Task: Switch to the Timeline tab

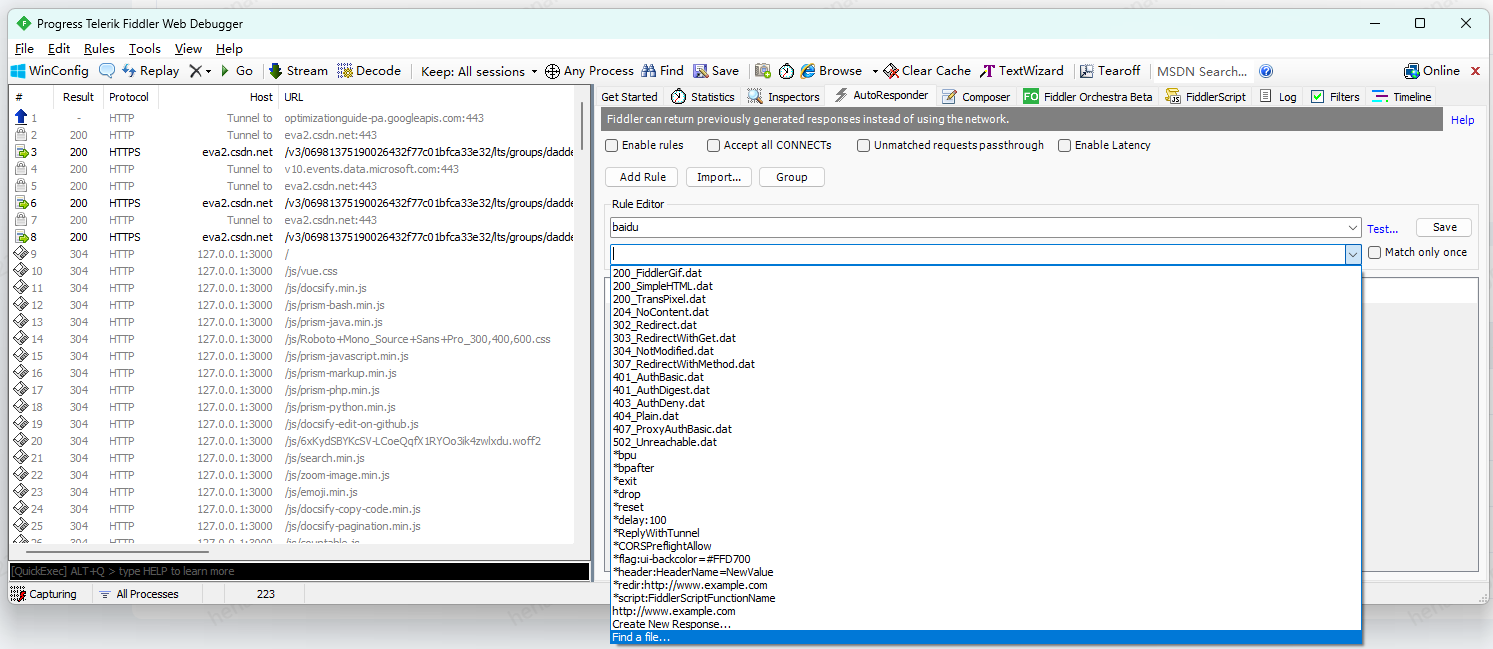Action: coord(1402,97)
